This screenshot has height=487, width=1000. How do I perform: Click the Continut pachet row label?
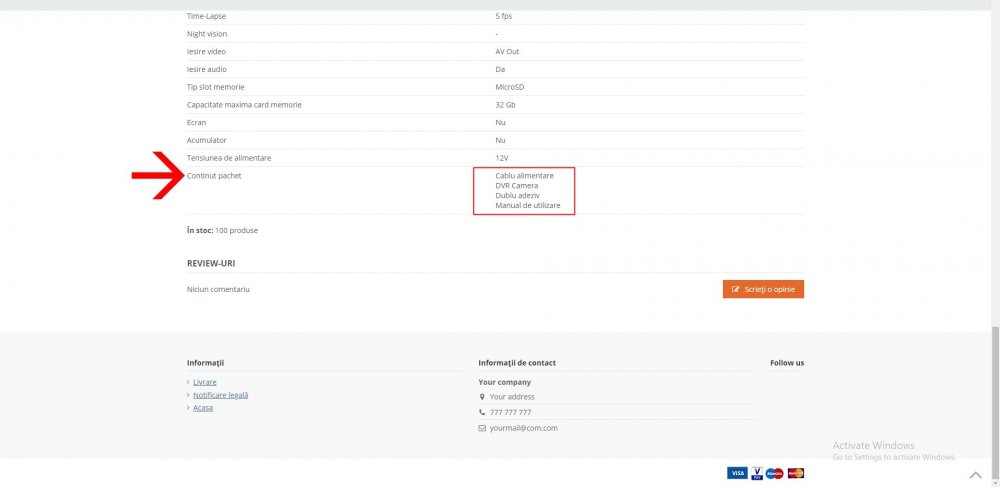[214, 175]
